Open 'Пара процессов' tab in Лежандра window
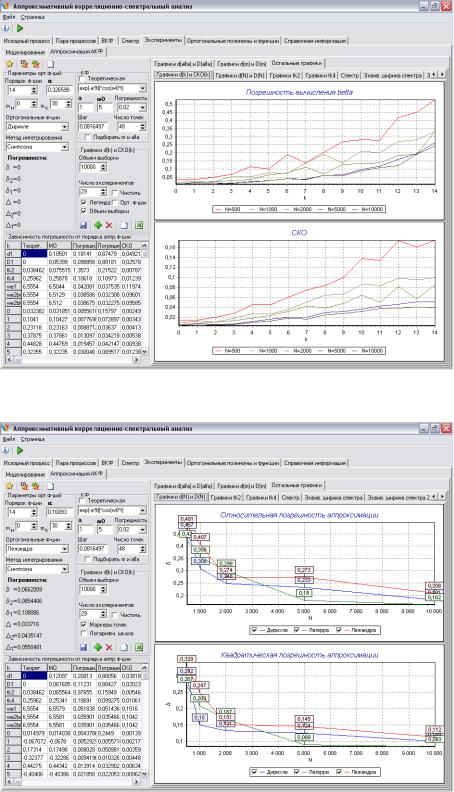This screenshot has height=792, width=454. 76,463
